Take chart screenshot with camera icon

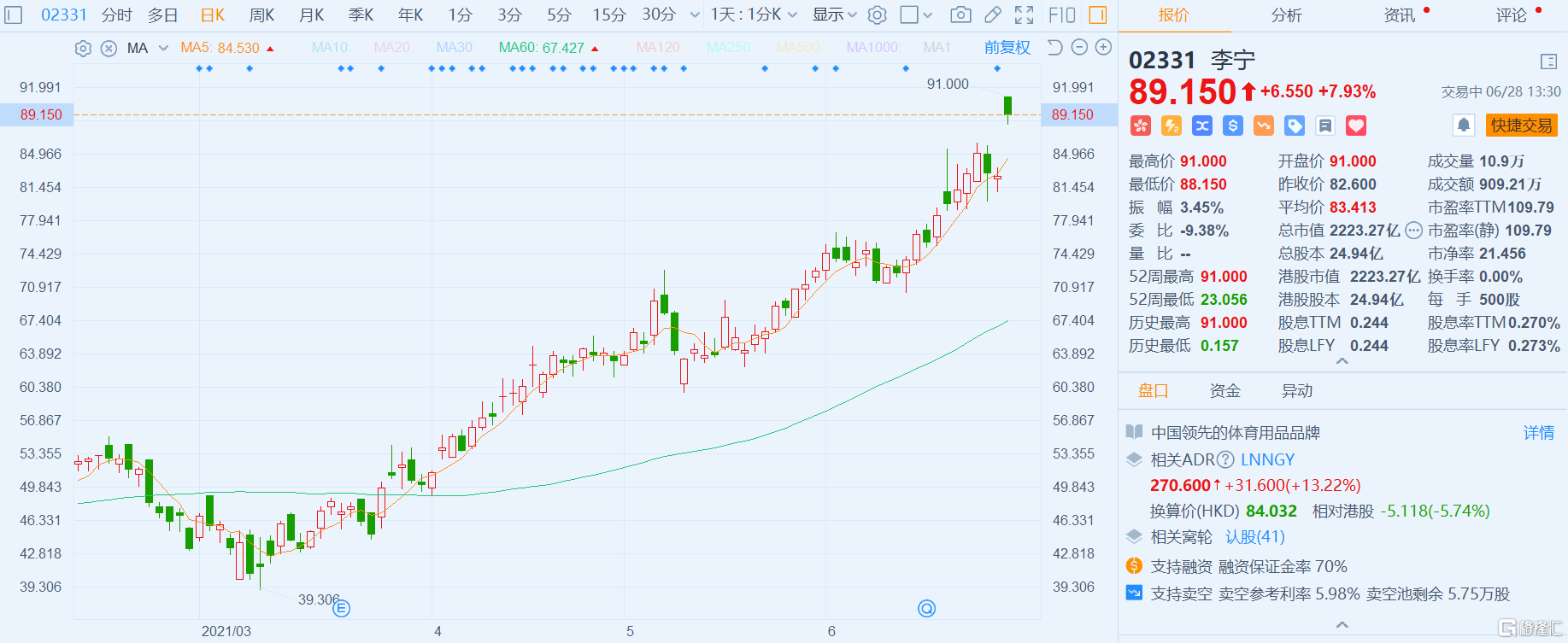click(x=960, y=15)
